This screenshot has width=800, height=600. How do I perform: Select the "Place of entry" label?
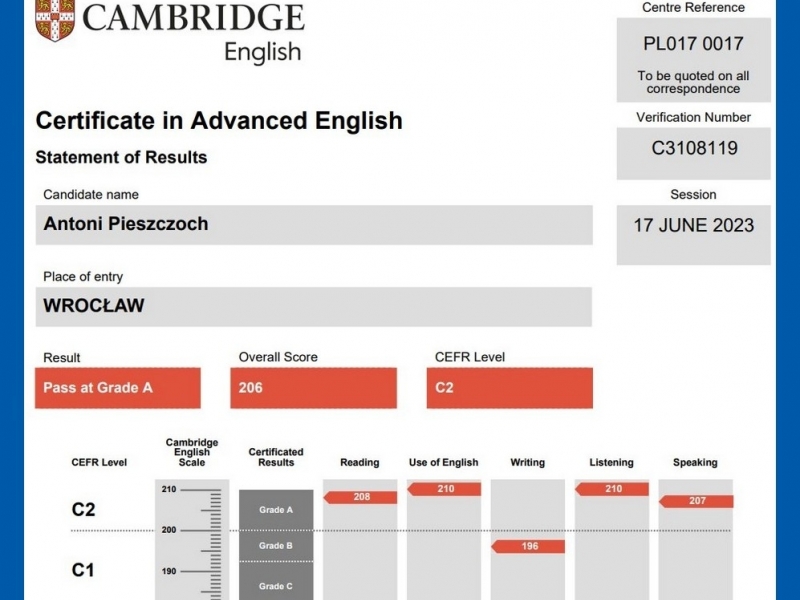click(x=83, y=277)
